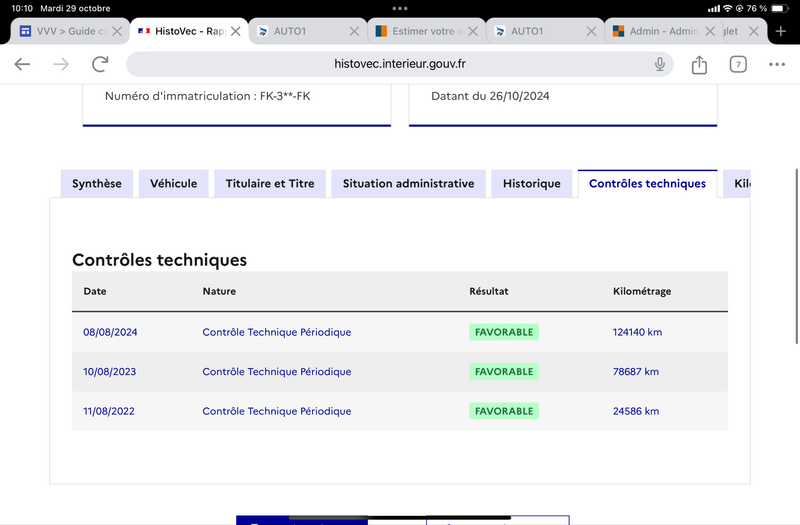800x525 pixels.
Task: Click the date 08/08/2024
Action: coord(110,332)
